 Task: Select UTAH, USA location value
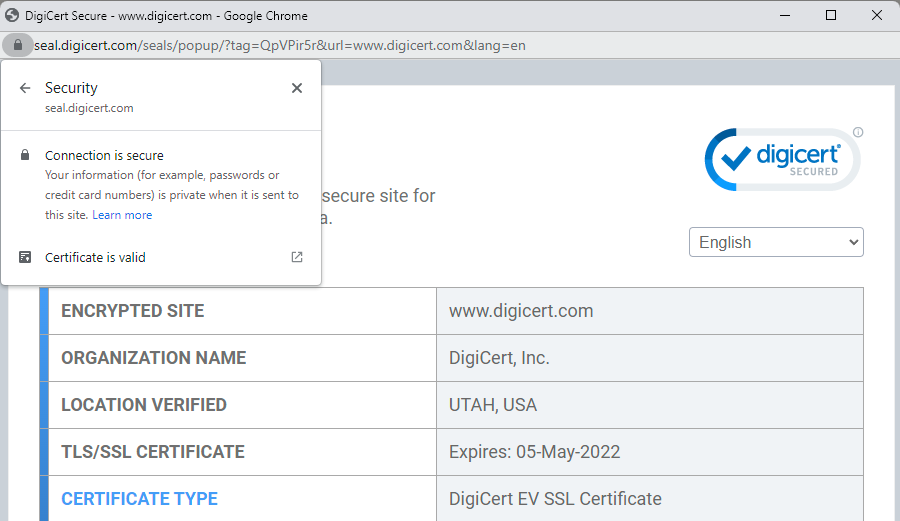tap(493, 405)
